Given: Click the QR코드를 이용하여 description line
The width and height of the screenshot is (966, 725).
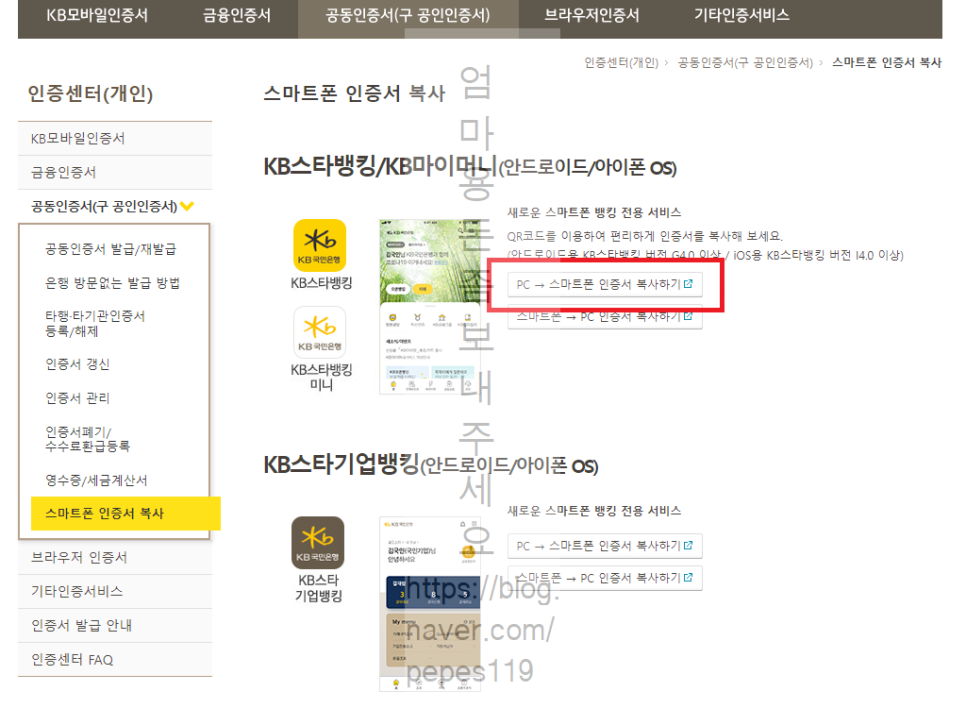Looking at the screenshot, I should (644, 236).
